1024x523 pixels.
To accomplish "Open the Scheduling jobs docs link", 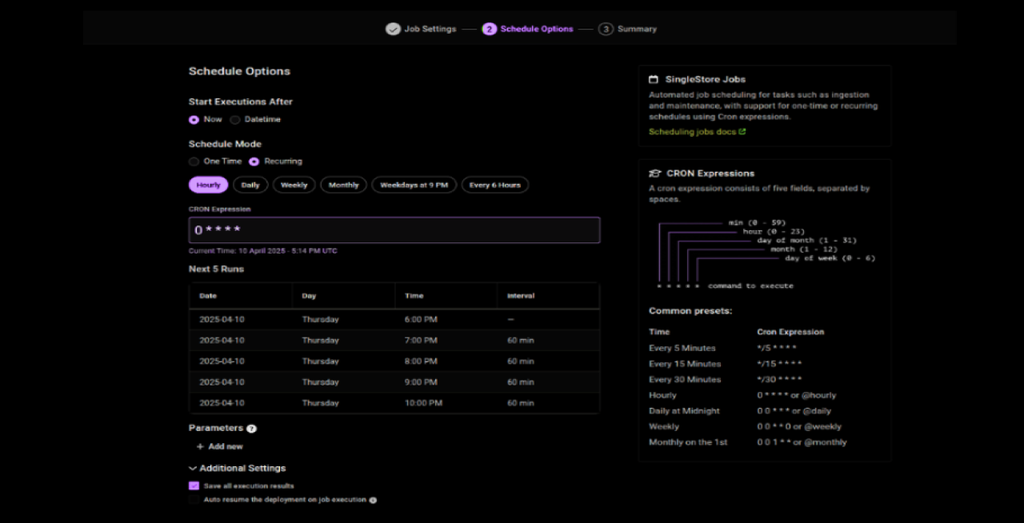I will pyautogui.click(x=692, y=131).
